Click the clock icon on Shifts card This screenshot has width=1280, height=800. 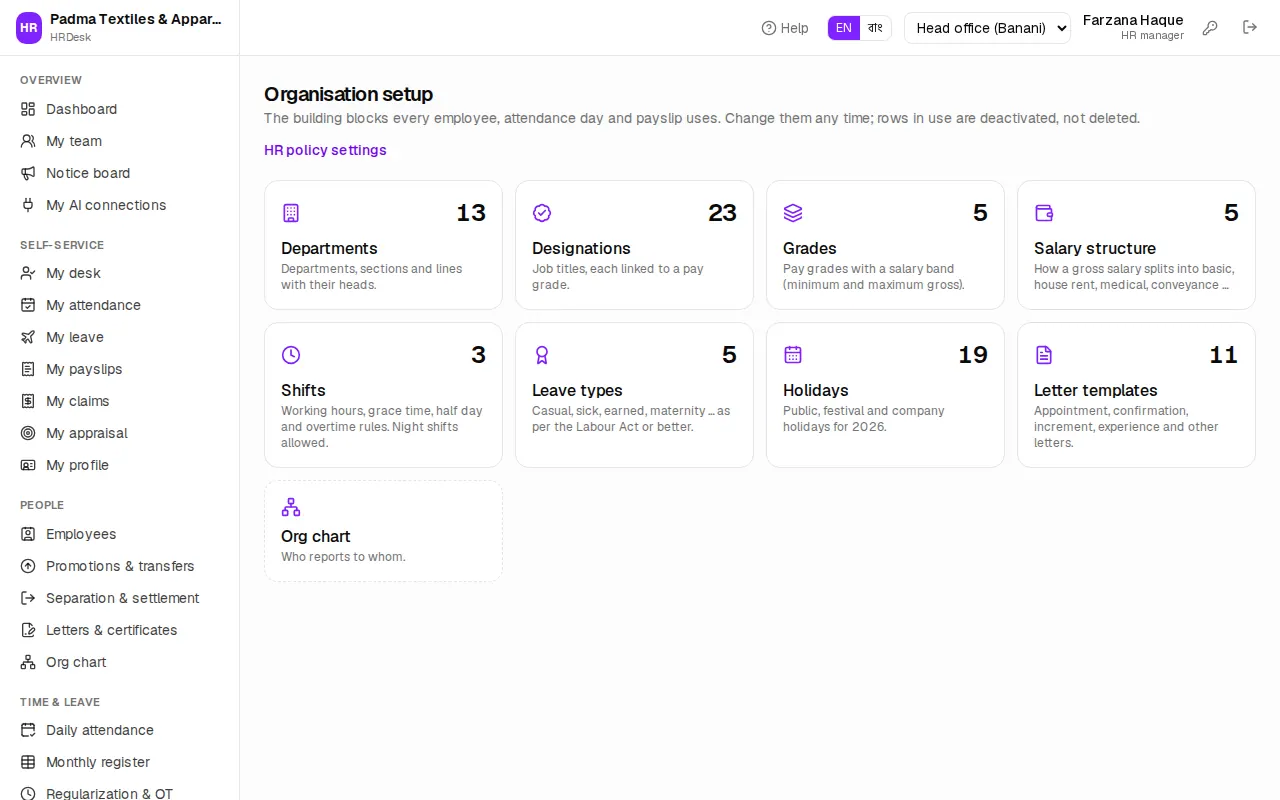tap(291, 355)
